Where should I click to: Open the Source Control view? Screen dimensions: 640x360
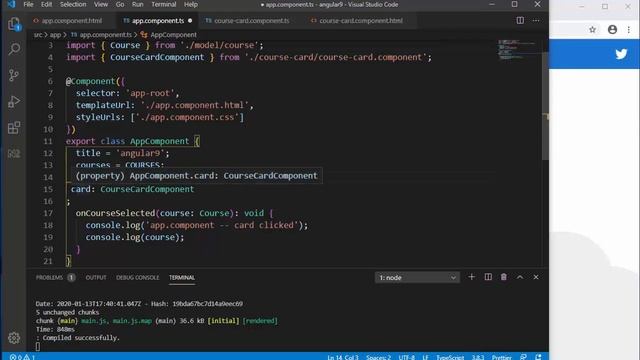tap(14, 75)
